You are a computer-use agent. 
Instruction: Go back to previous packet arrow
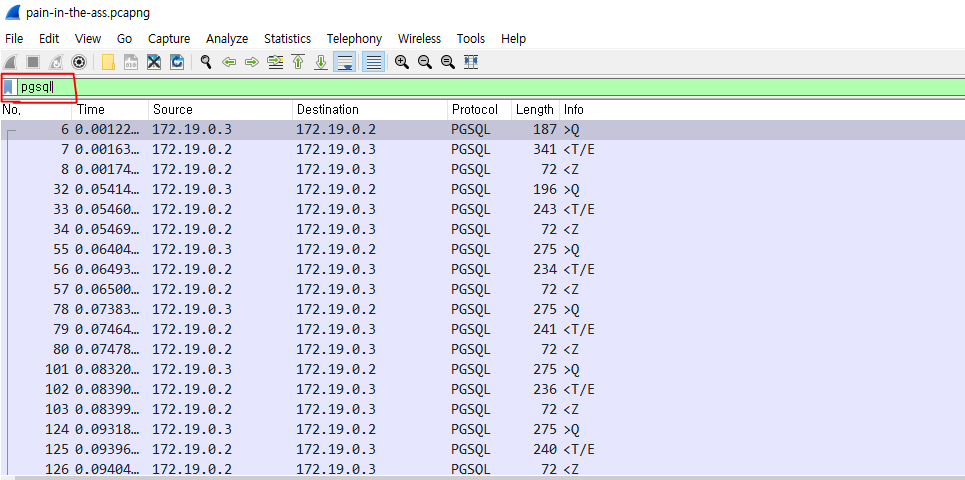230,62
